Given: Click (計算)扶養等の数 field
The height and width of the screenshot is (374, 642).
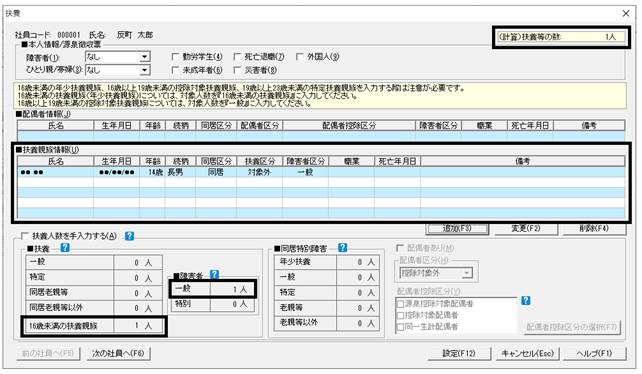Looking at the screenshot, I should click(x=561, y=37).
